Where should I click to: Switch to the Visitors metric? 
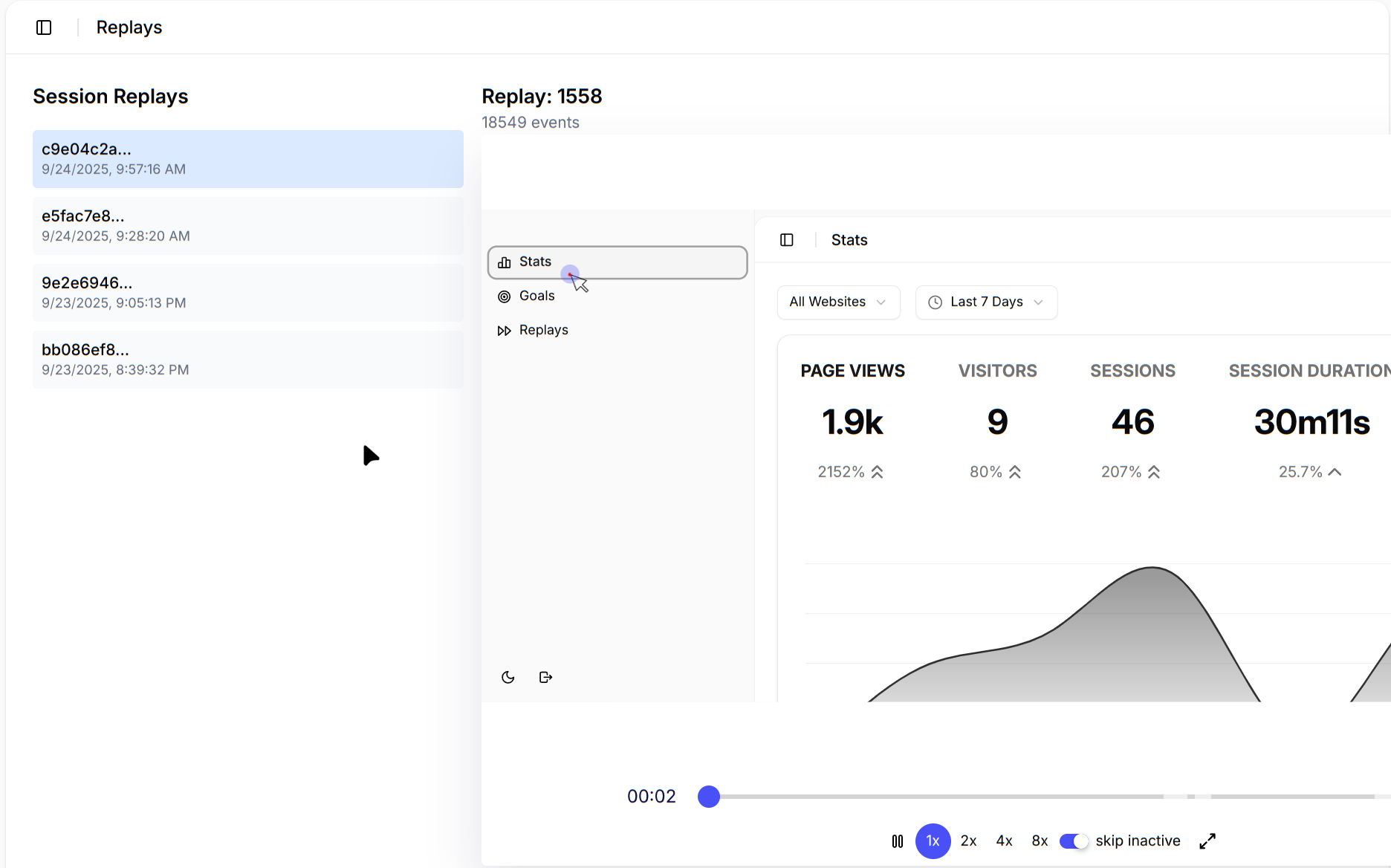click(x=997, y=420)
